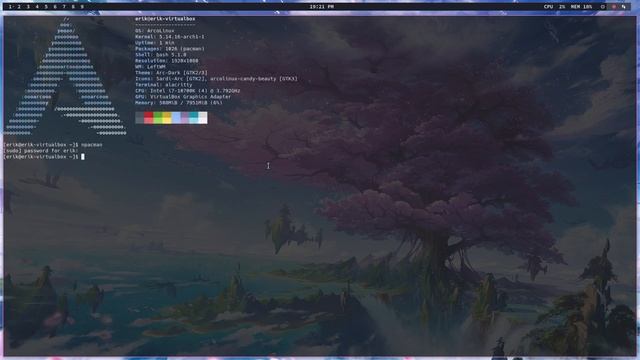Click the red tray icon
The height and width of the screenshot is (360, 640).
coord(614,7)
